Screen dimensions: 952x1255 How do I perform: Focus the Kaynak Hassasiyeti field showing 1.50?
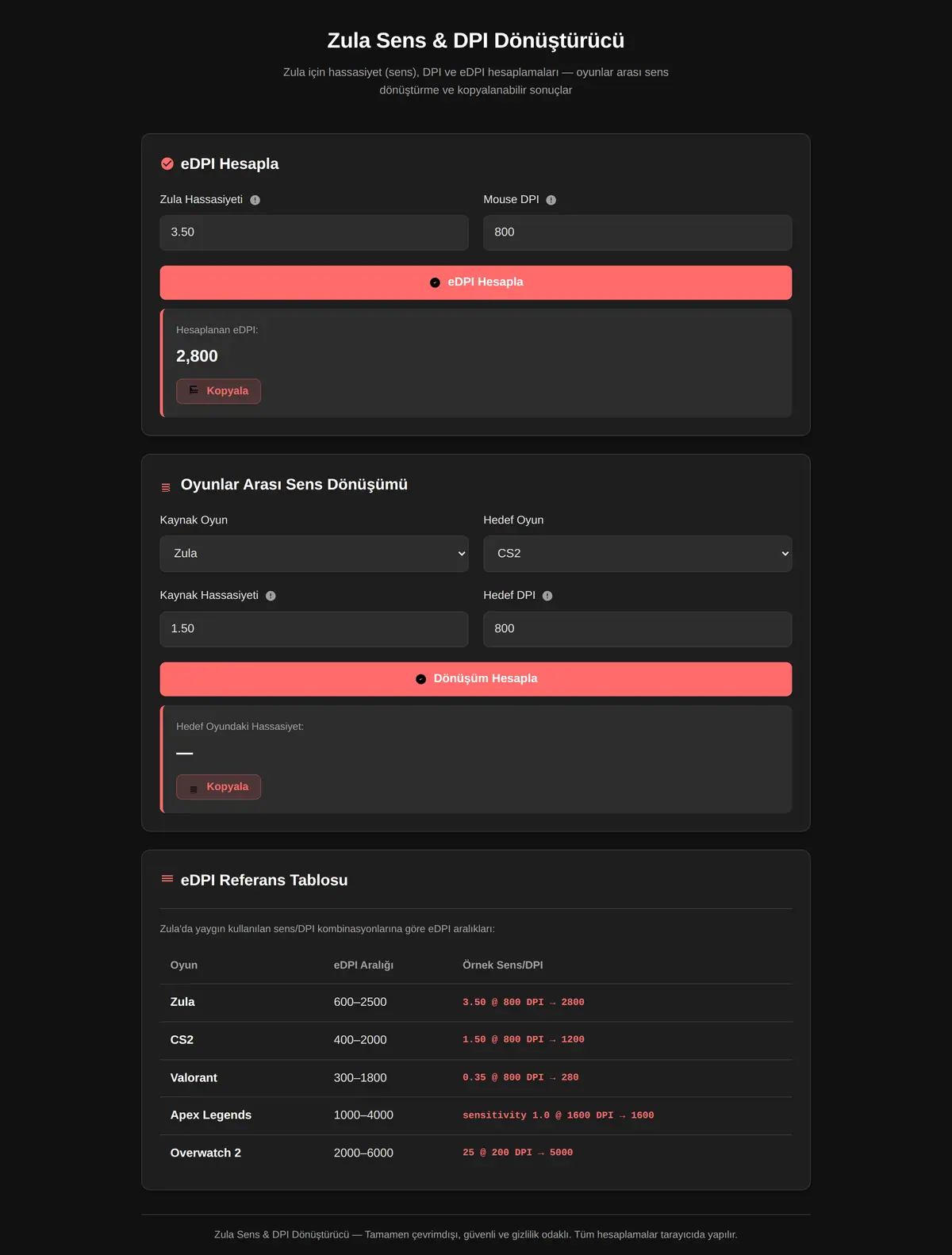click(314, 629)
